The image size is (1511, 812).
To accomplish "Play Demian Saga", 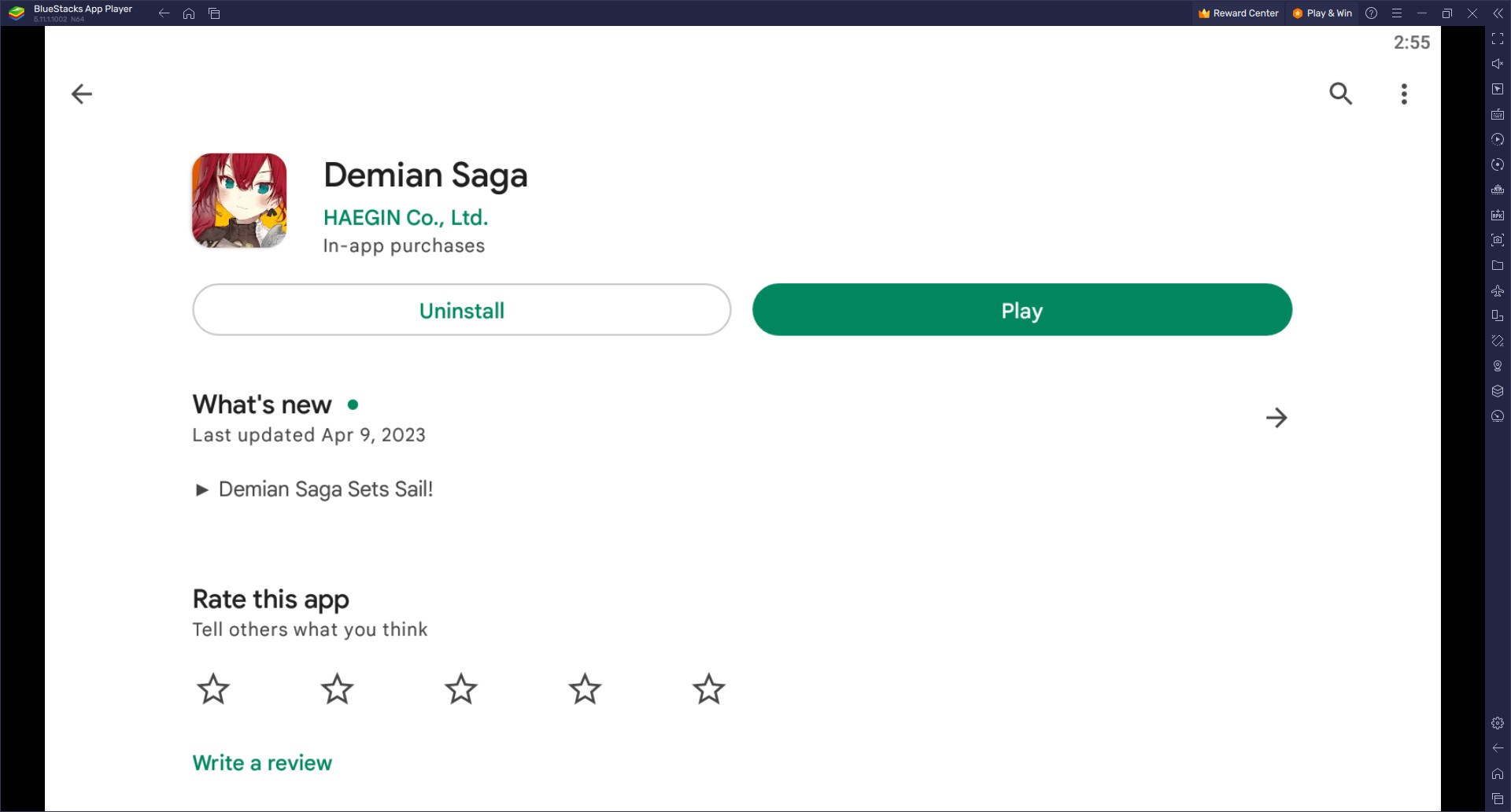I will [1022, 310].
